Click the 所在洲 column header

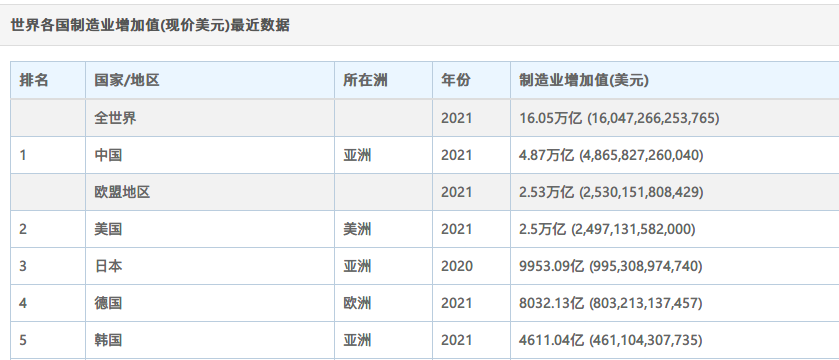(x=365, y=80)
